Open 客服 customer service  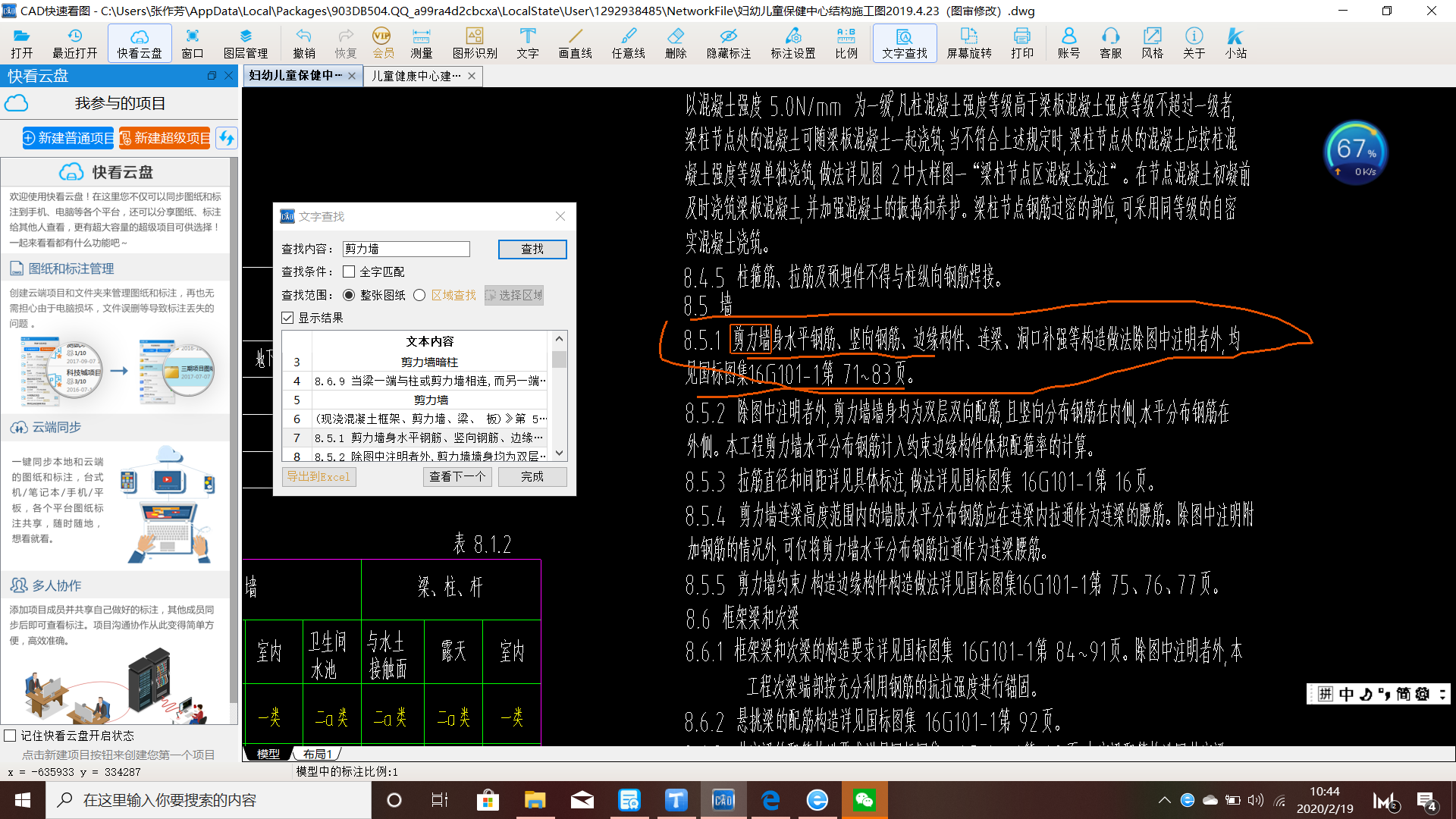pos(1111,43)
